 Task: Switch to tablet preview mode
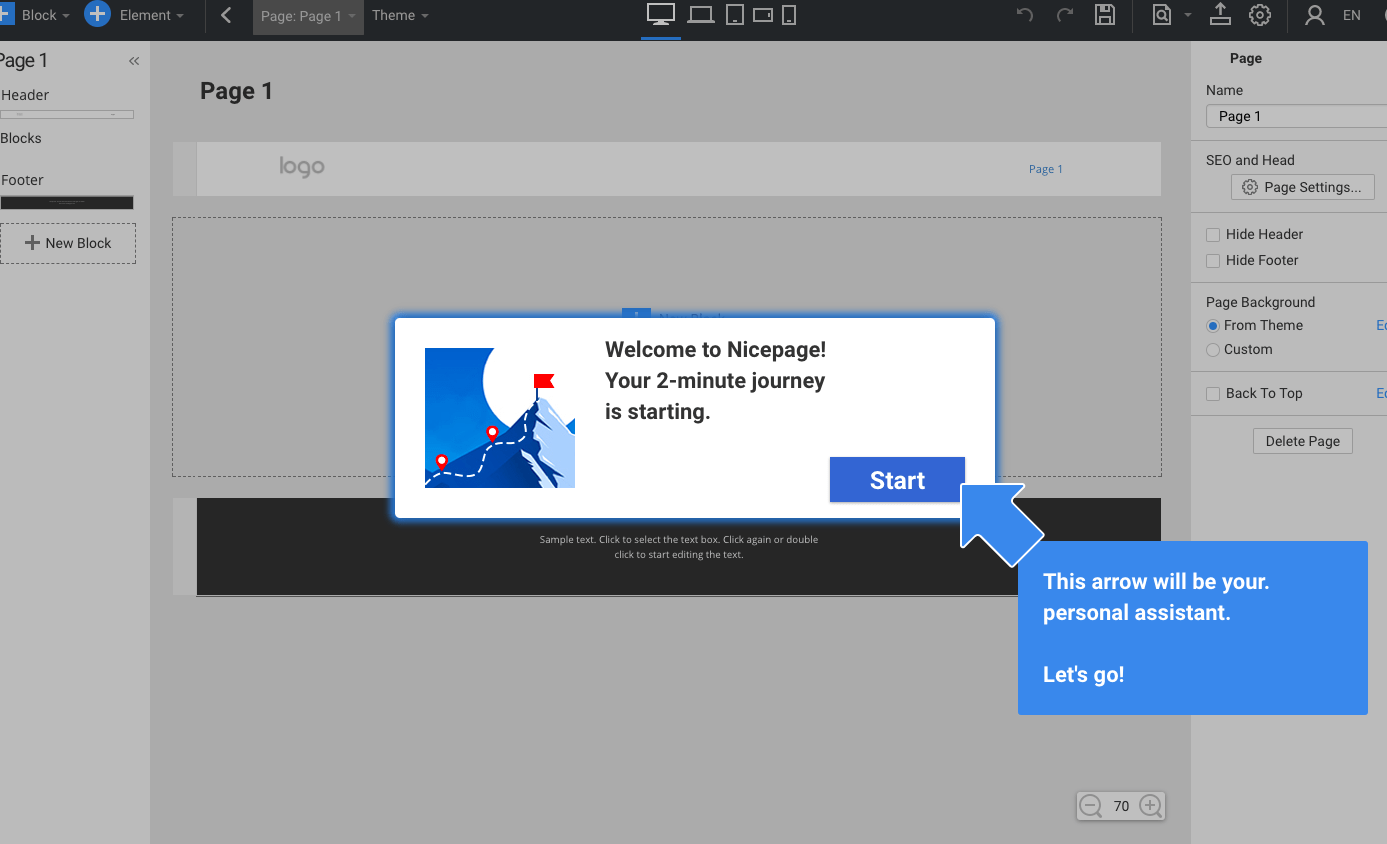(x=734, y=15)
